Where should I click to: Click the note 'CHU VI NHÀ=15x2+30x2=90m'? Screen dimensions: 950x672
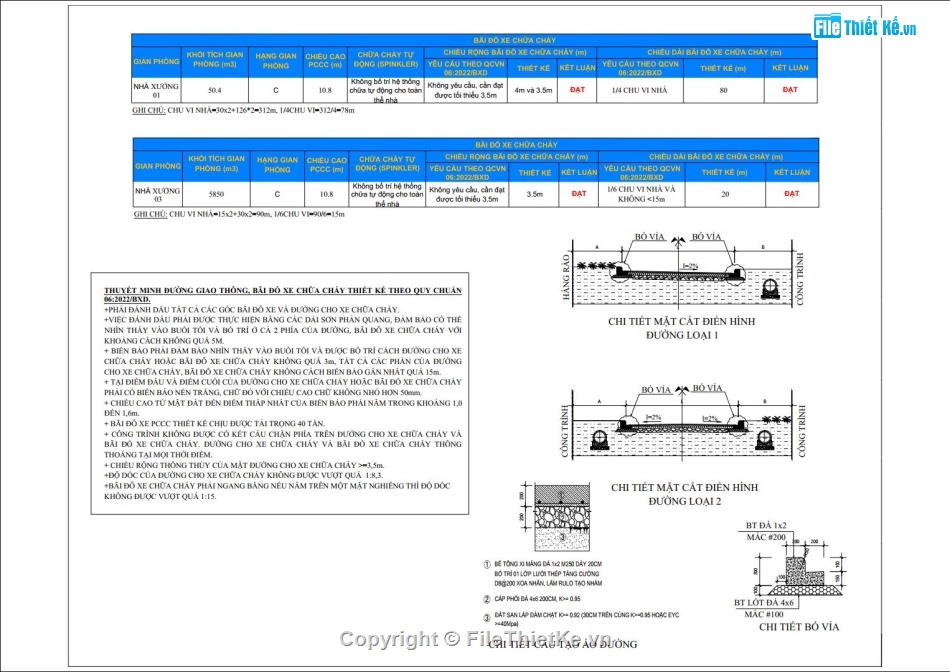click(x=219, y=214)
